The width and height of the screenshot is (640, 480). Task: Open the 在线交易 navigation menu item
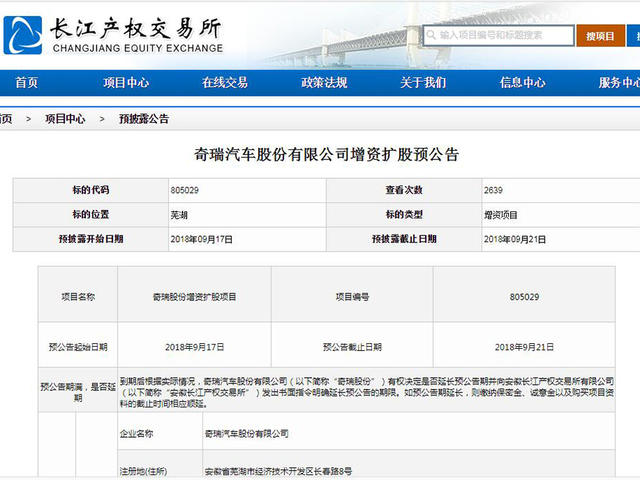tap(225, 83)
